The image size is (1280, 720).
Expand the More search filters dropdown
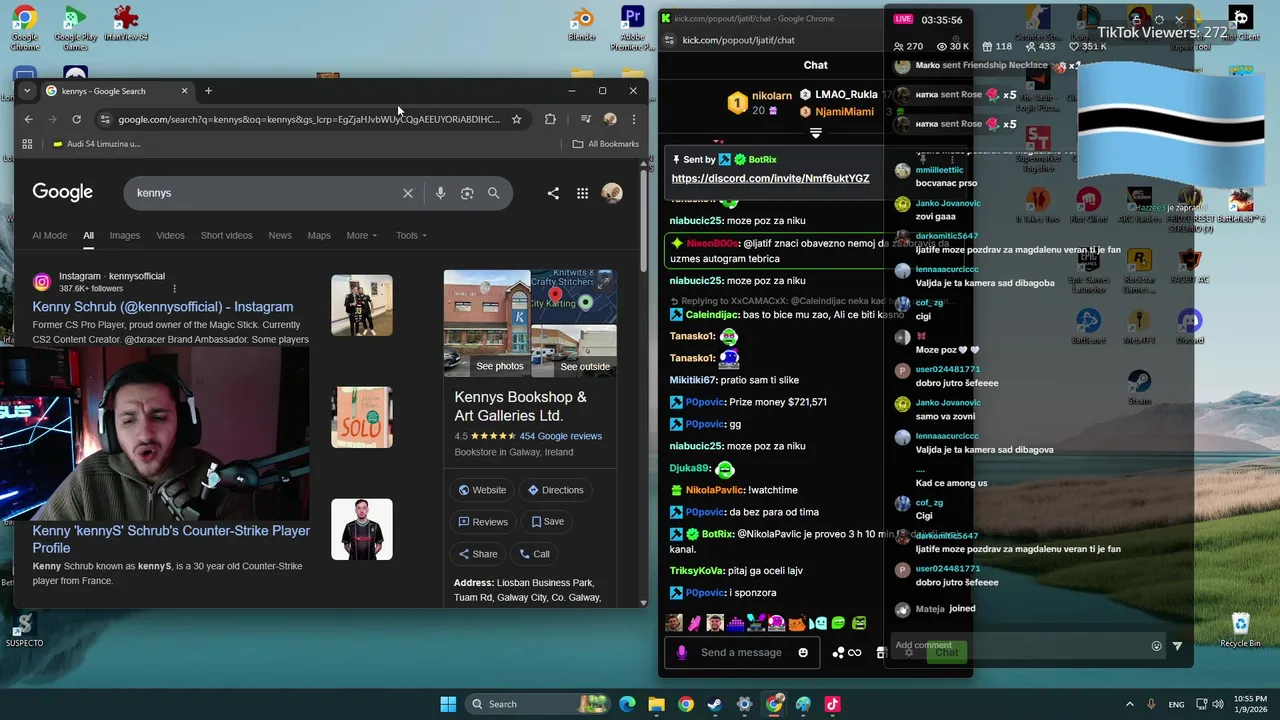click(x=361, y=235)
